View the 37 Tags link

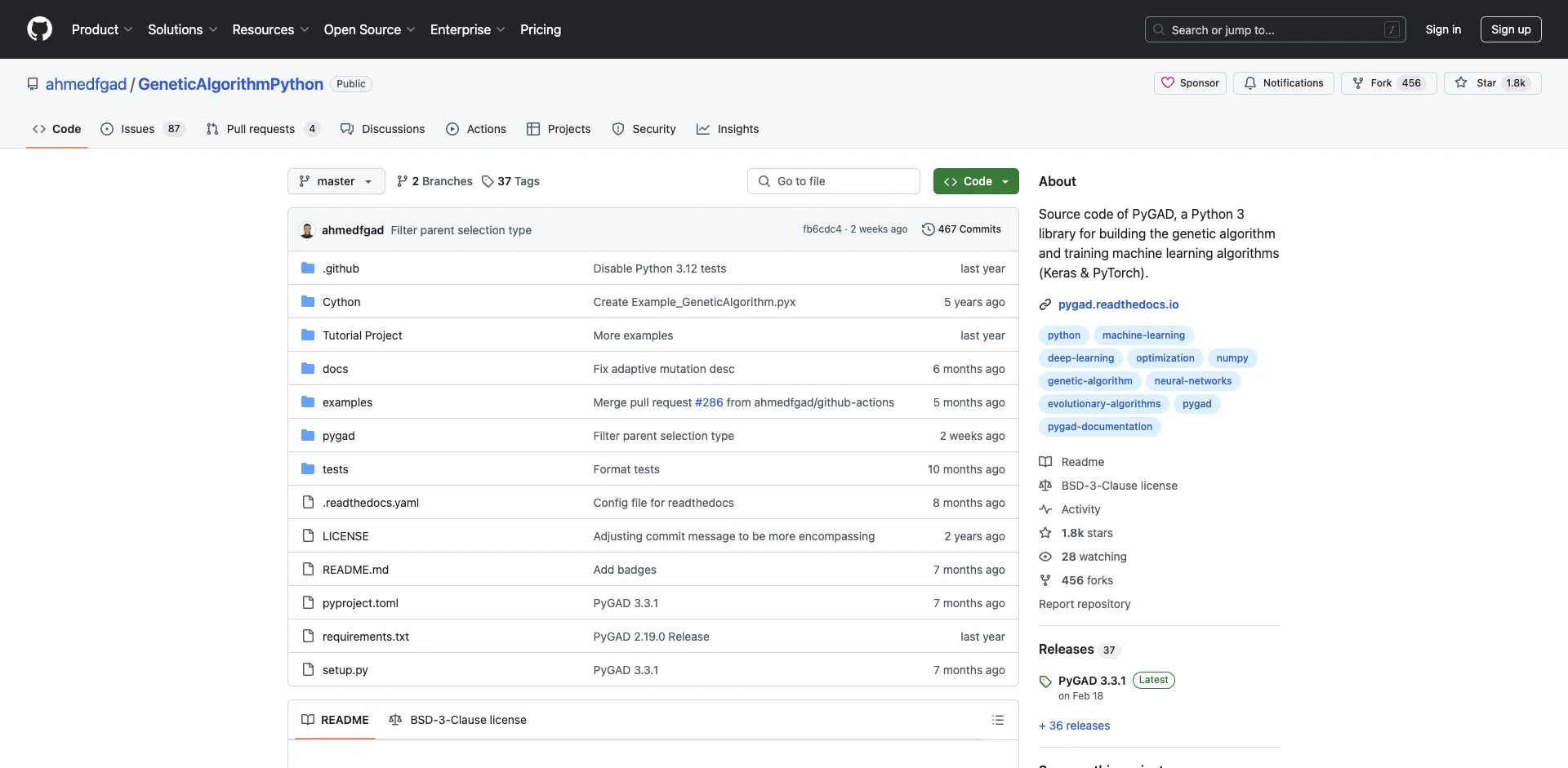(x=510, y=181)
